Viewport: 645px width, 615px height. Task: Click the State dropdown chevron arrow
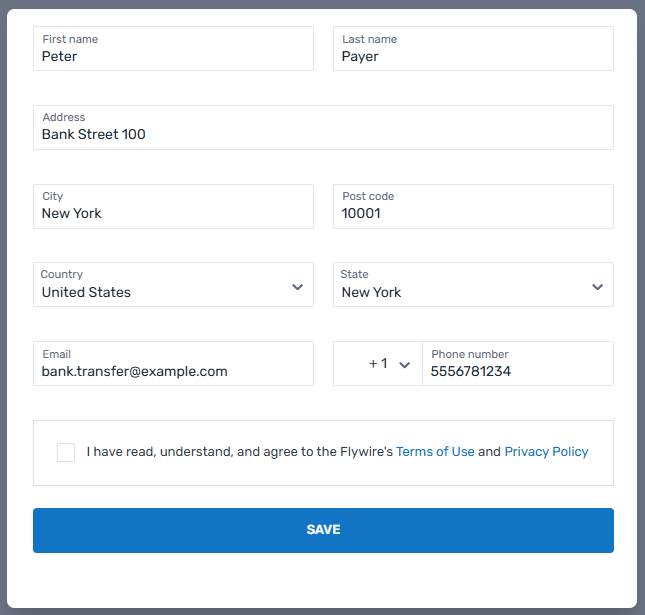[597, 287]
